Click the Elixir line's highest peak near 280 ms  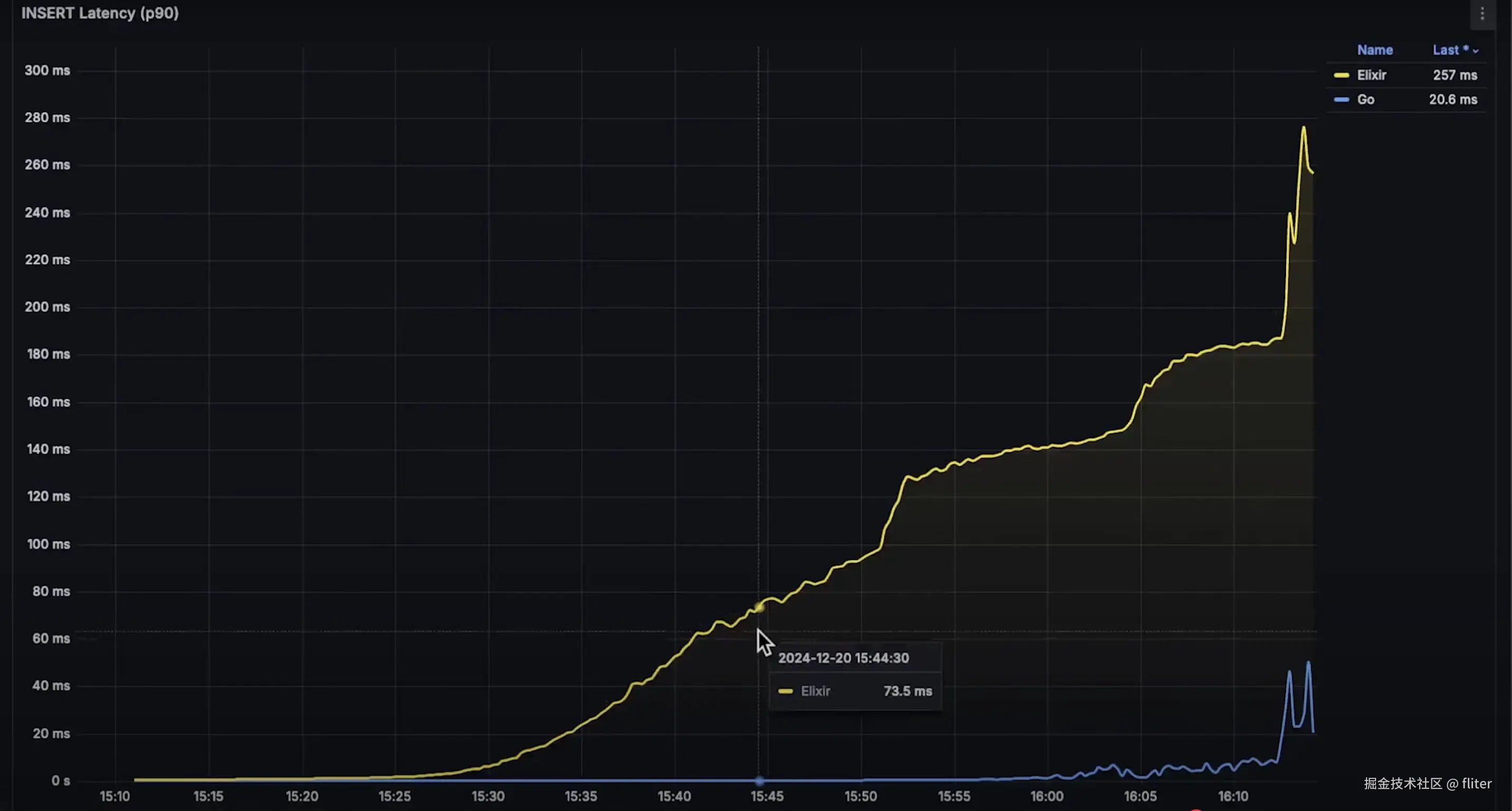coord(1303,127)
